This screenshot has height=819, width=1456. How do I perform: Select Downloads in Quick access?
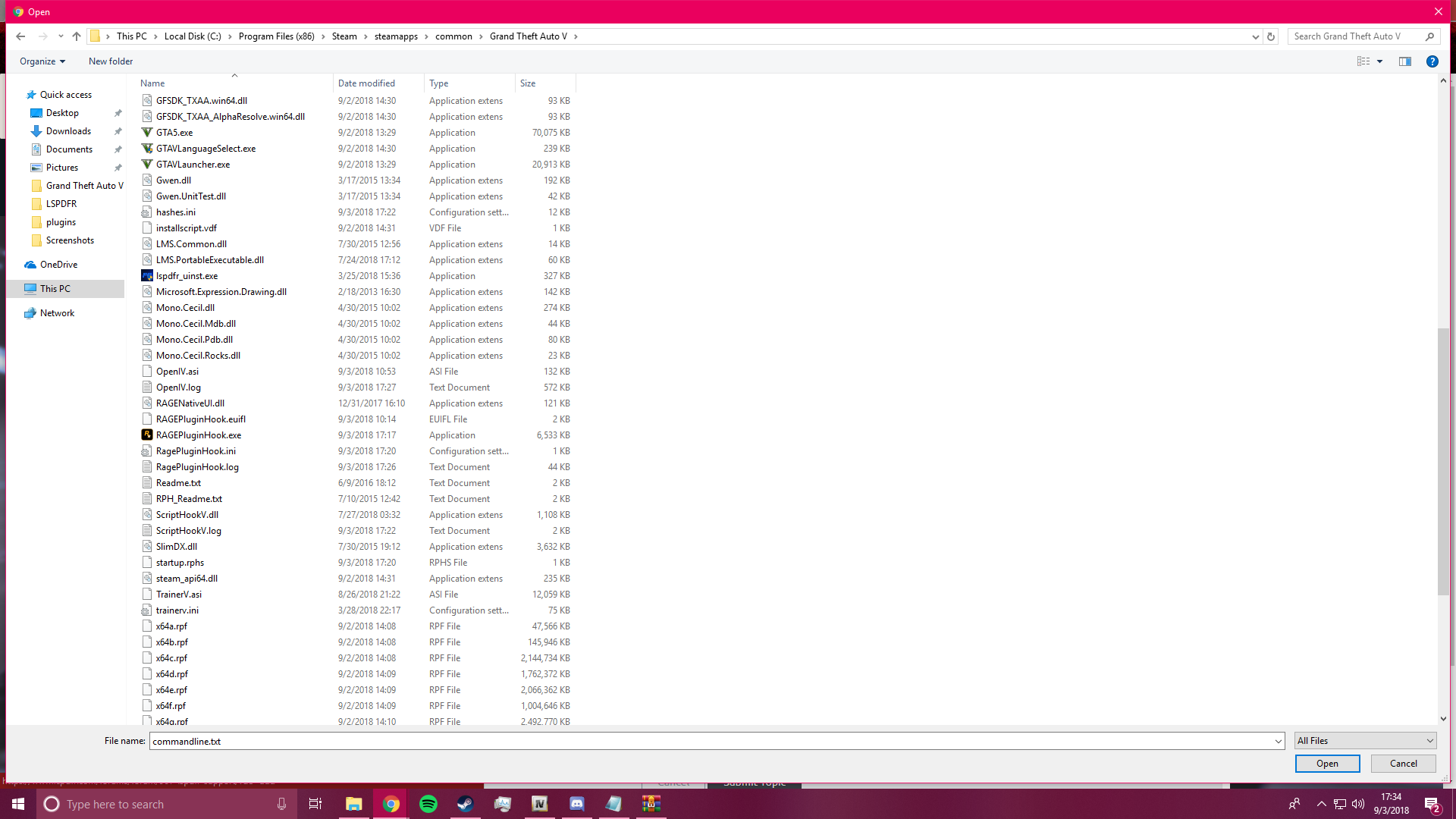point(68,131)
